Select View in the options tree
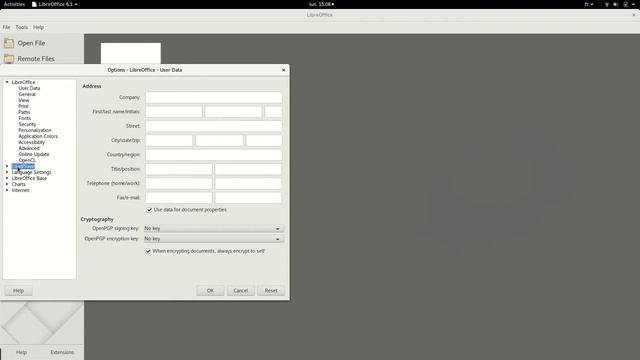The image size is (640, 360). coord(24,100)
